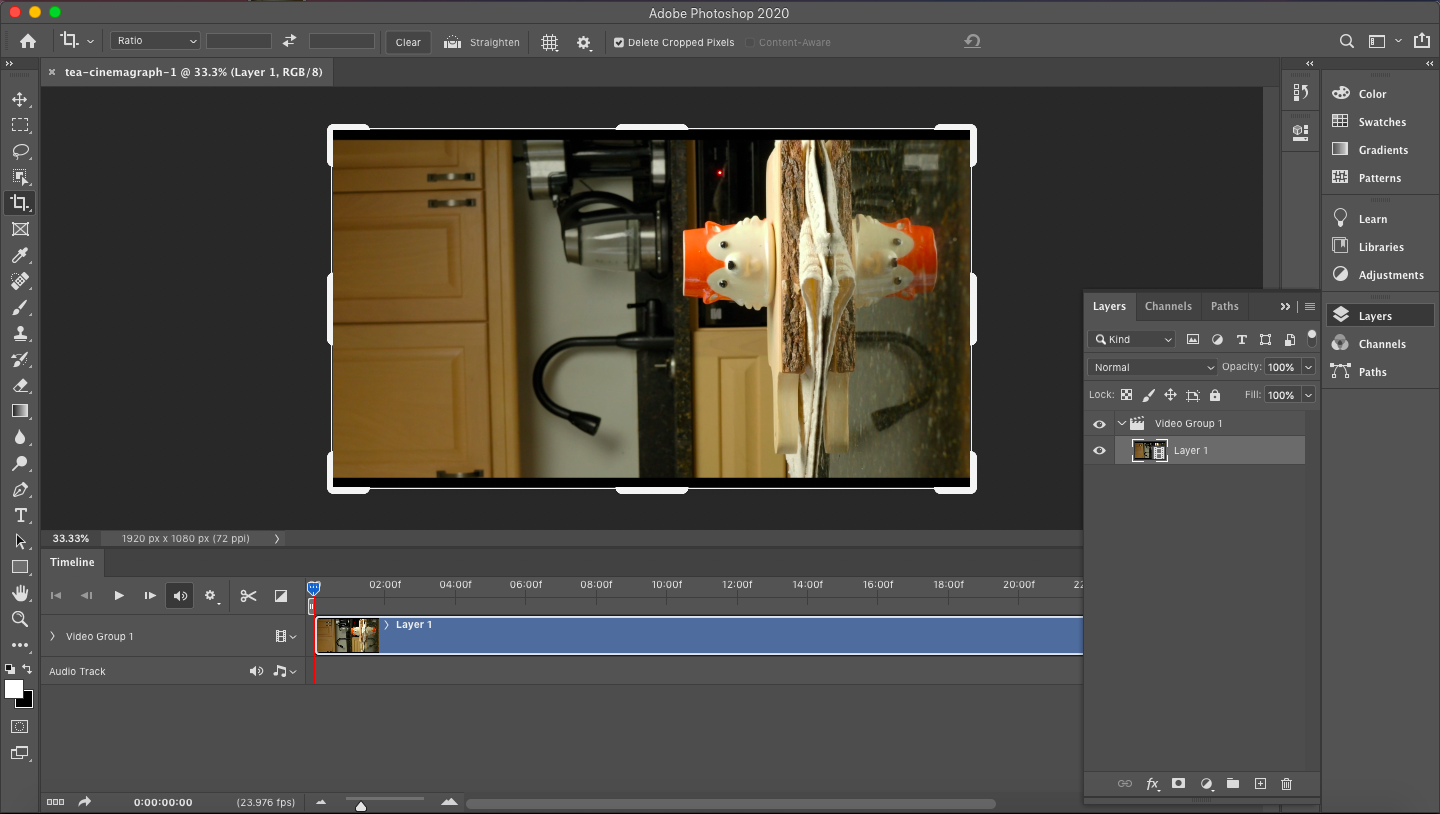This screenshot has width=1440, height=814.
Task: Click the Create new layer icon
Action: [1260, 784]
